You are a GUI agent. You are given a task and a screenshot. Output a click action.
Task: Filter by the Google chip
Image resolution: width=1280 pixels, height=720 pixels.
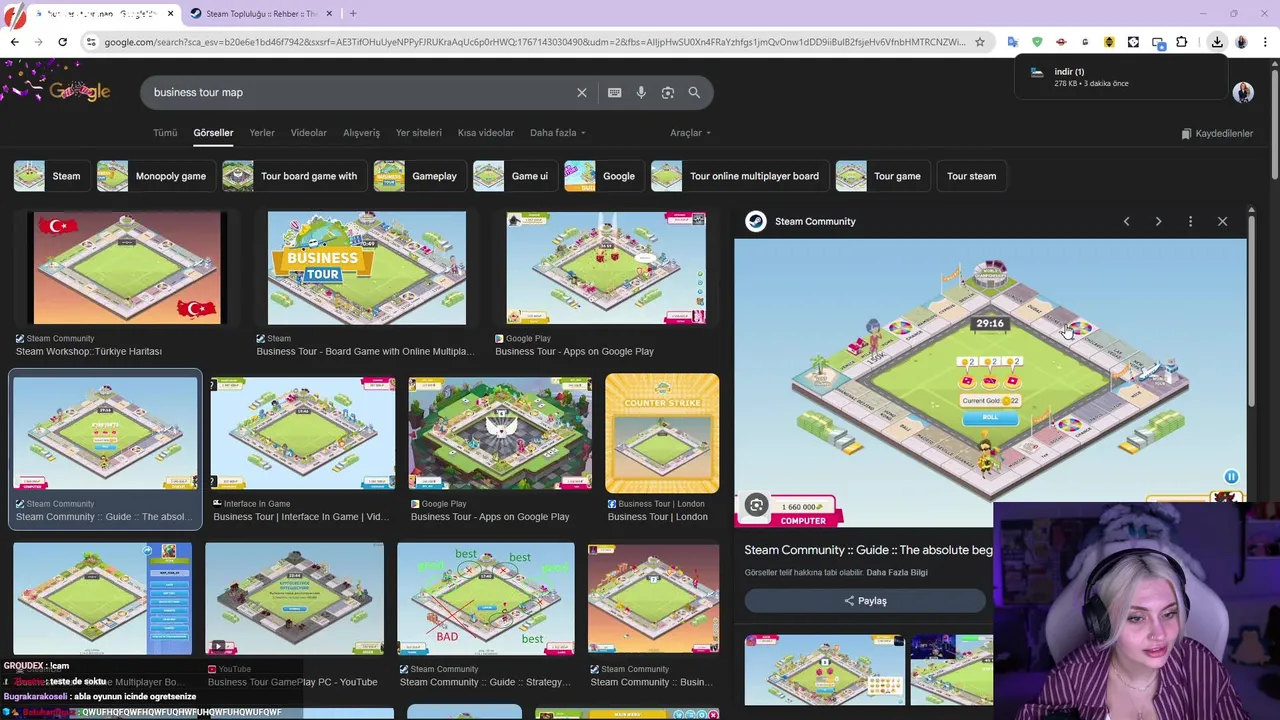tap(603, 176)
